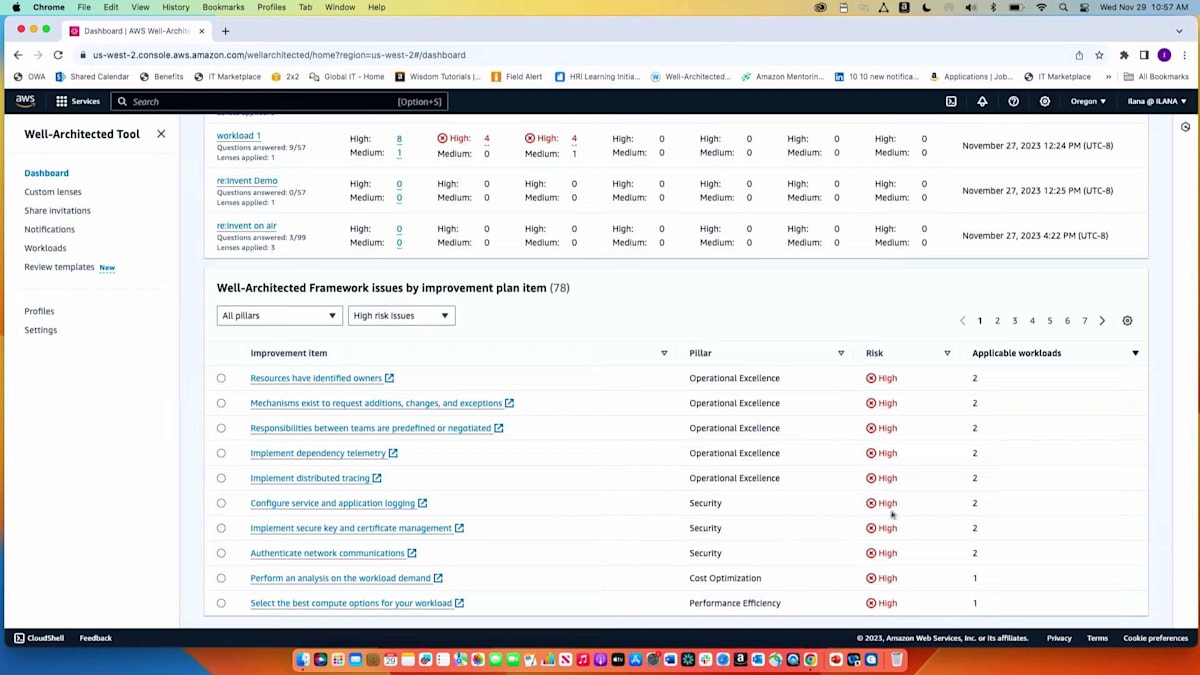Select radio for Perform an analysis on workload demand

click(x=221, y=578)
